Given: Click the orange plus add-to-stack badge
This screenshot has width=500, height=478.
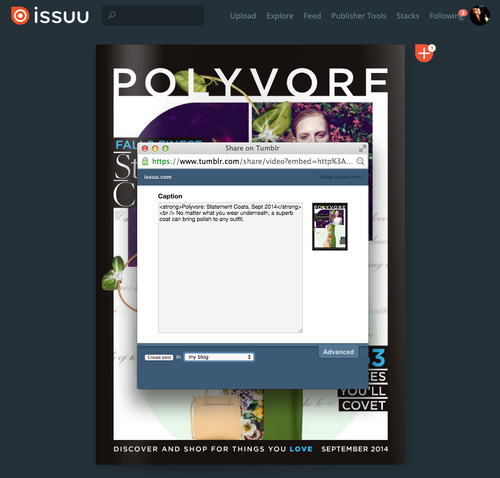Looking at the screenshot, I should click(424, 53).
